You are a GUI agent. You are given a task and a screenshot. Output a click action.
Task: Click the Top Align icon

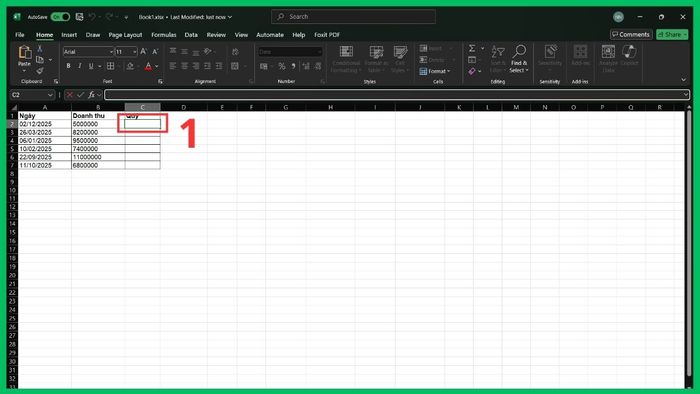pos(173,51)
